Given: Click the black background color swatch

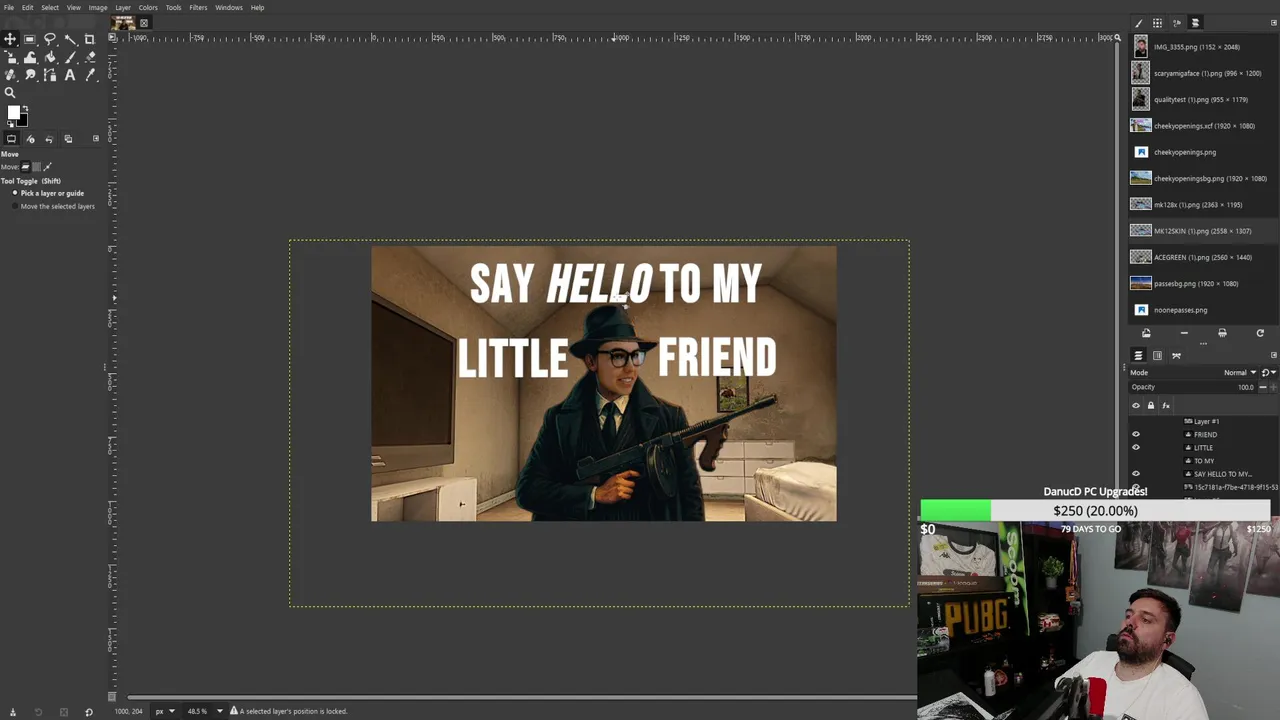Looking at the screenshot, I should coord(23,121).
